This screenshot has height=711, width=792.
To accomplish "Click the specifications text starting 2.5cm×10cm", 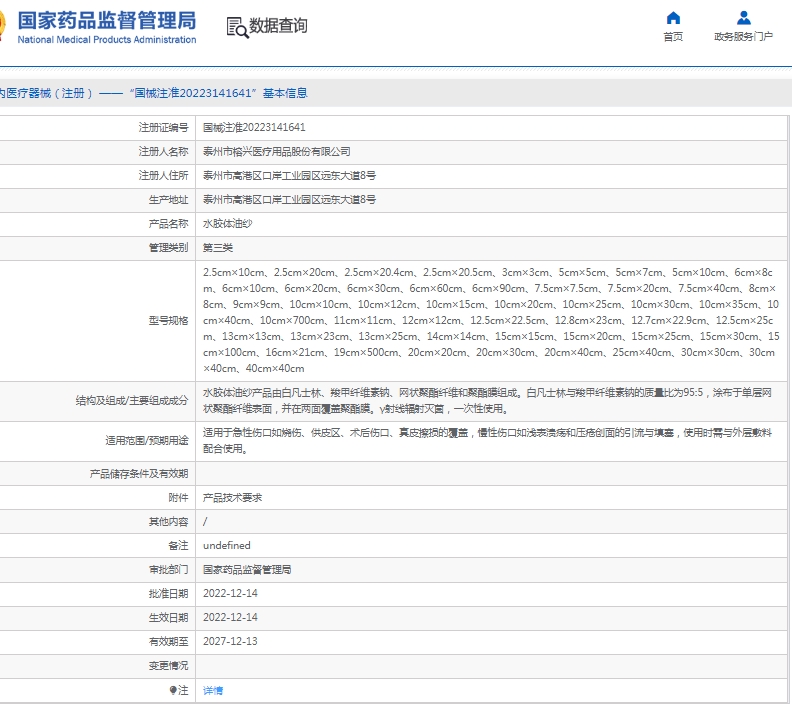I will (491, 321).
